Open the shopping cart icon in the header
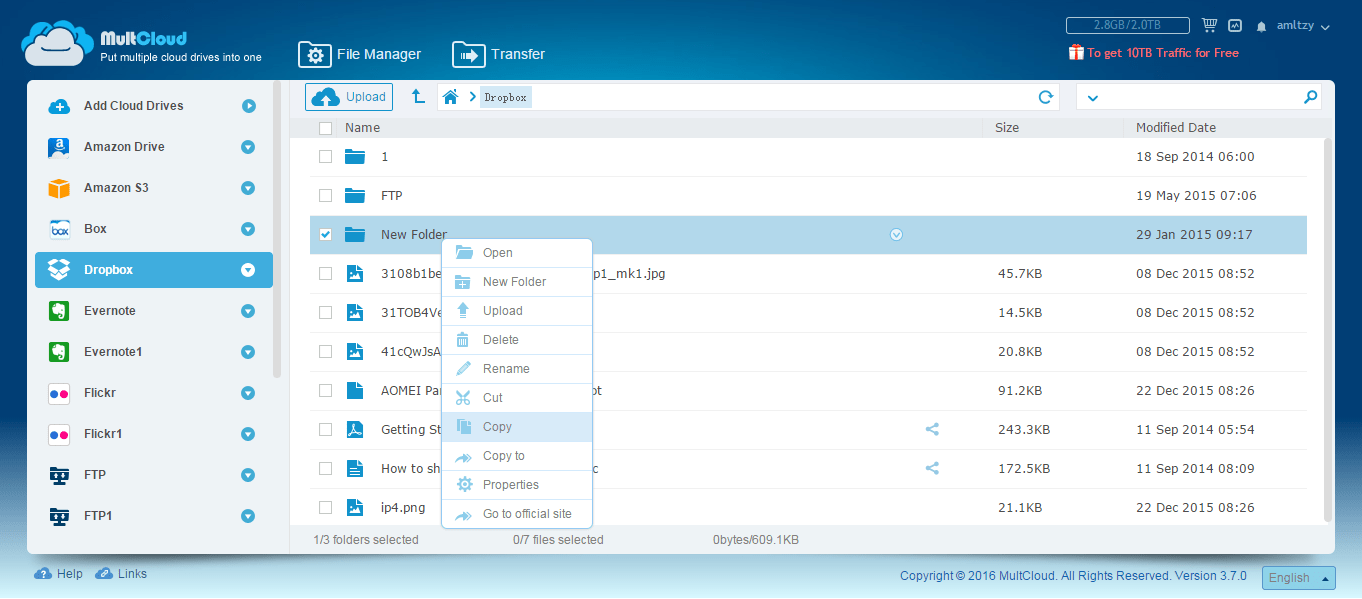The width and height of the screenshot is (1362, 599). click(x=1209, y=23)
